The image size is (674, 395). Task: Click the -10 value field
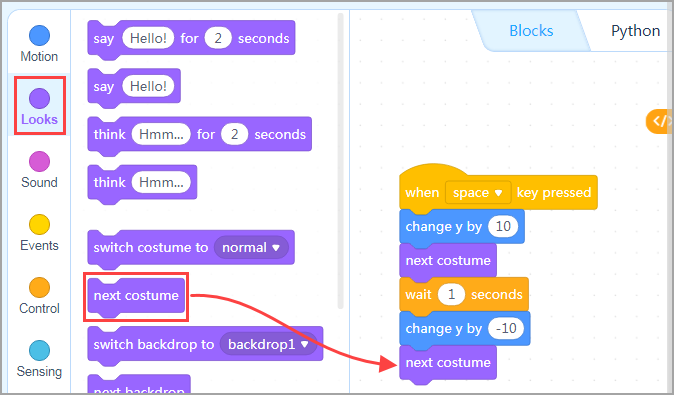(x=506, y=328)
